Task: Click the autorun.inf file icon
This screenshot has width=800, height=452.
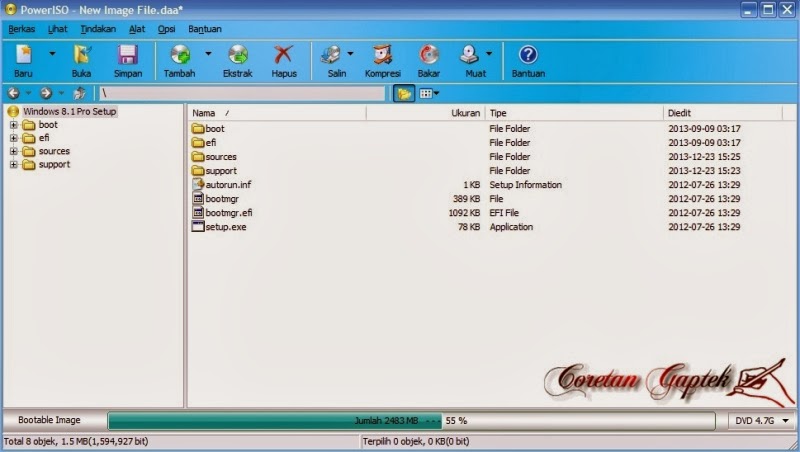Action: (x=198, y=184)
